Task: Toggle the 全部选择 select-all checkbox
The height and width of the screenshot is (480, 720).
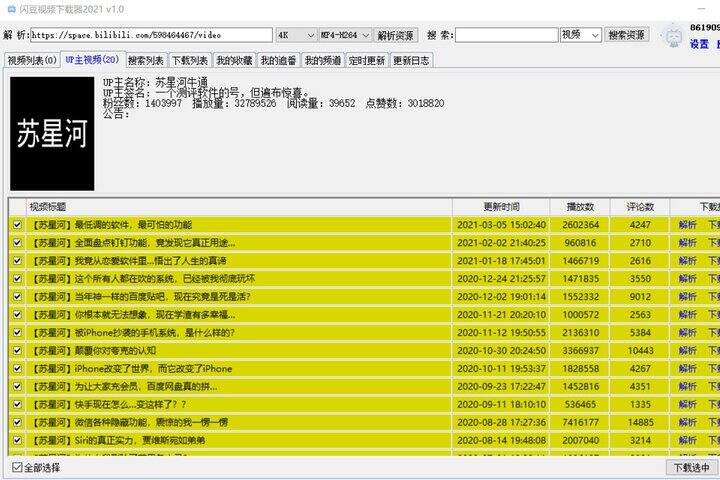Action: click(x=17, y=467)
